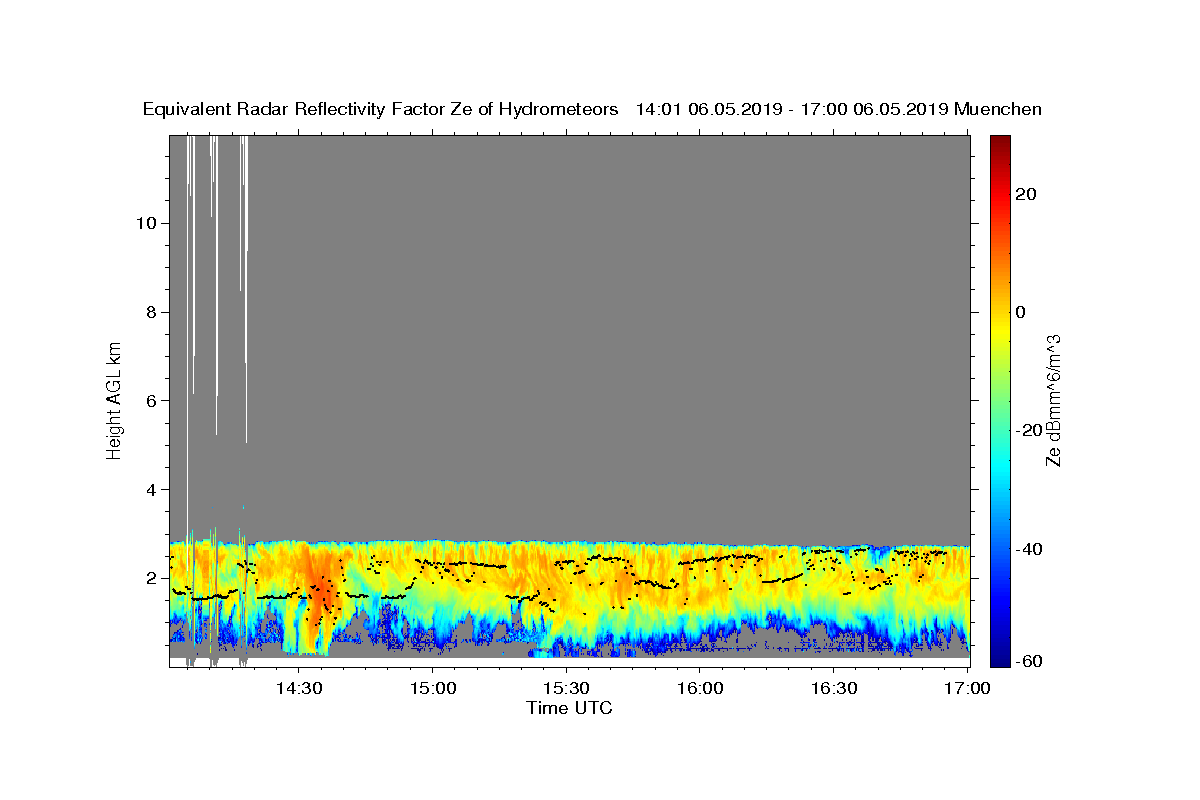Click the 15:00 time tick label
The image size is (1200, 800).
[x=433, y=688]
